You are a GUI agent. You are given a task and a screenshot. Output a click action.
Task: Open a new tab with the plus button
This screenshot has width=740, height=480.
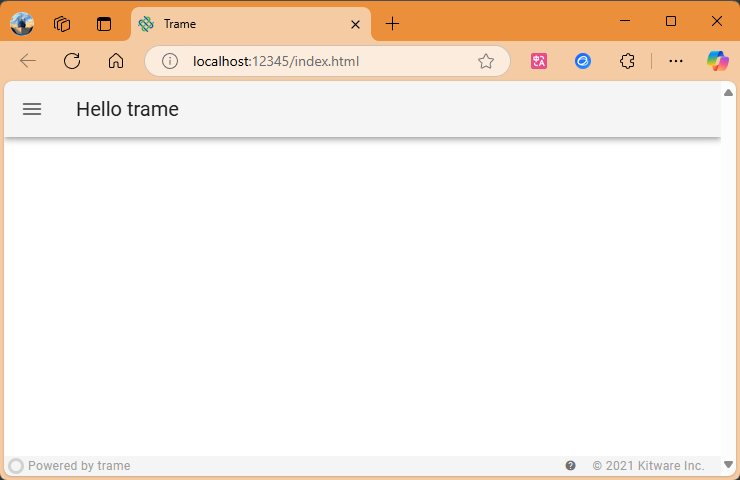click(x=392, y=23)
